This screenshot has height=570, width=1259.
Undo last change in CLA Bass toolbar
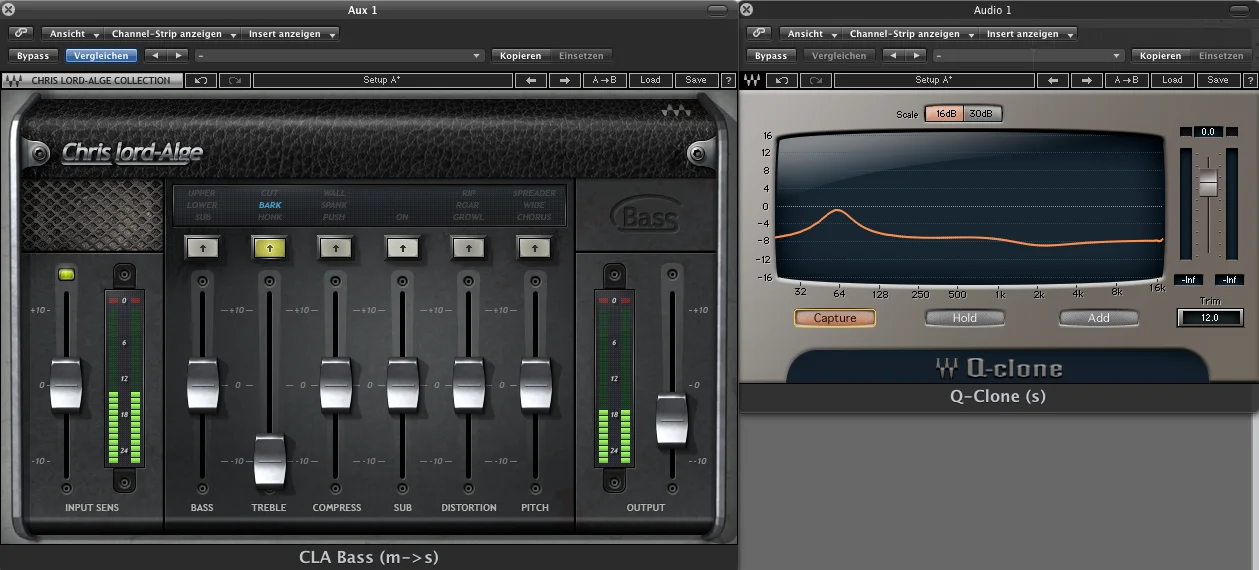coord(201,80)
